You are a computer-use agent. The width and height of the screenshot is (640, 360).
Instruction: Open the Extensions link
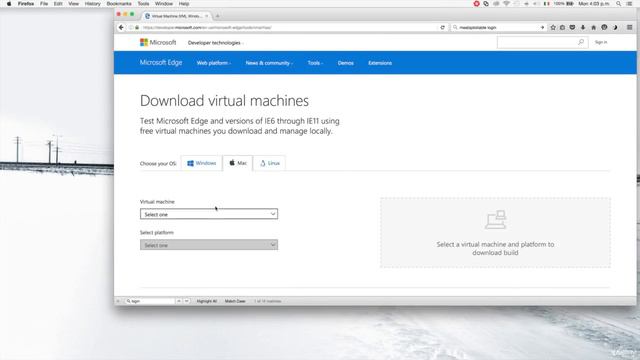pyautogui.click(x=380, y=63)
